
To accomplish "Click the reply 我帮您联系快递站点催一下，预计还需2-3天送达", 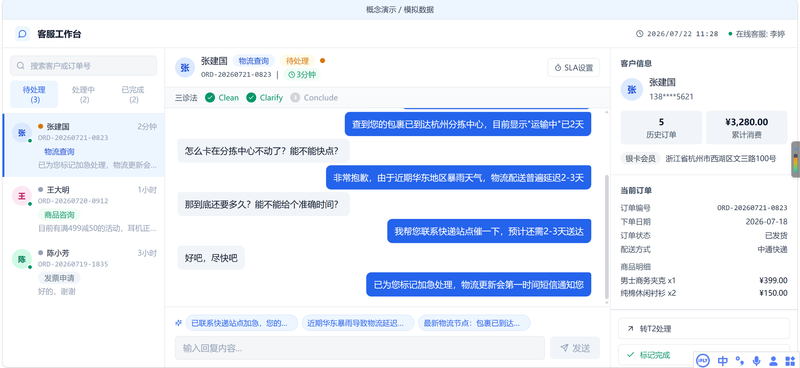I will point(489,231).
